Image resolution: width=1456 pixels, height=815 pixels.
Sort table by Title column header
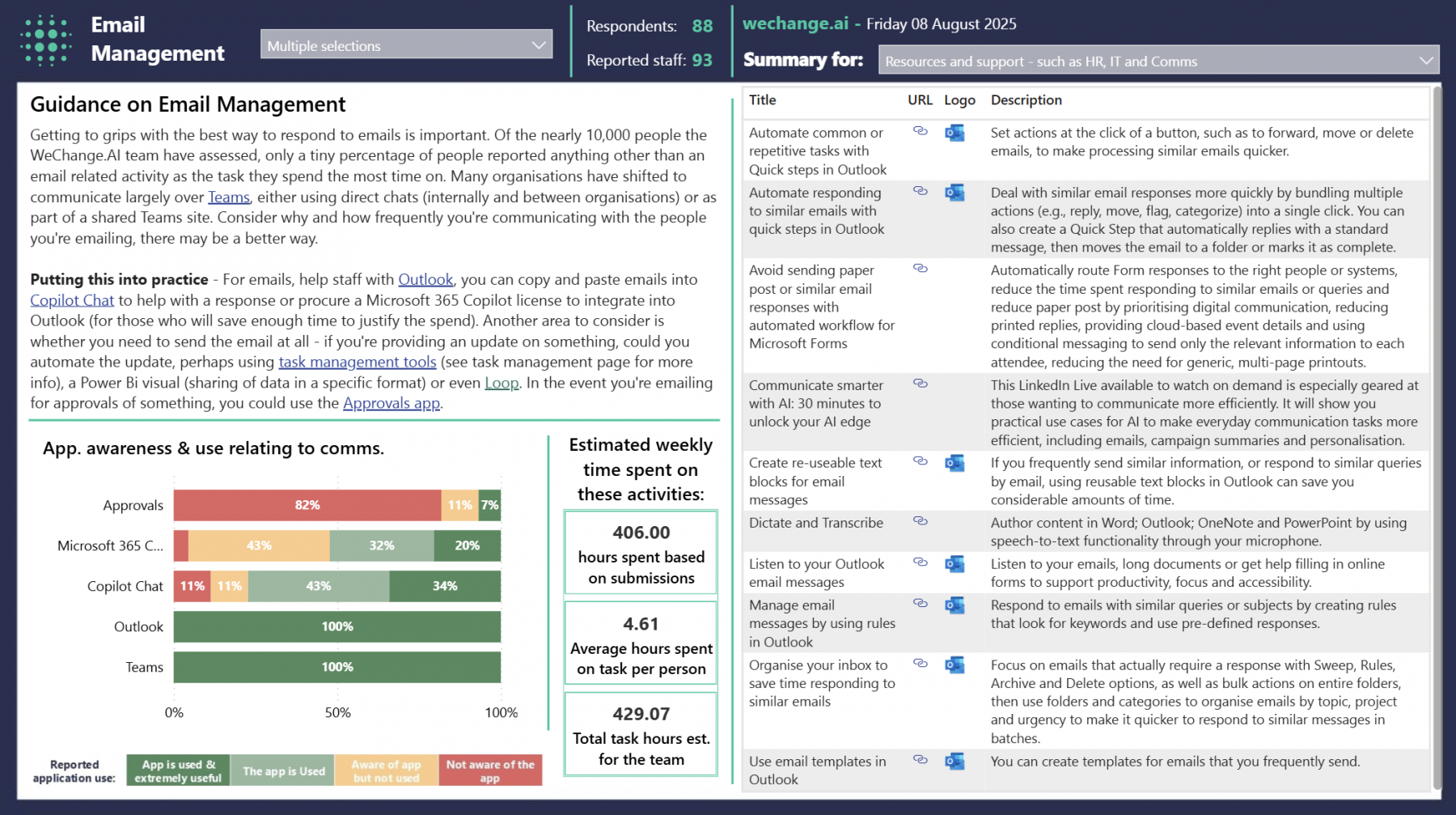pos(762,100)
